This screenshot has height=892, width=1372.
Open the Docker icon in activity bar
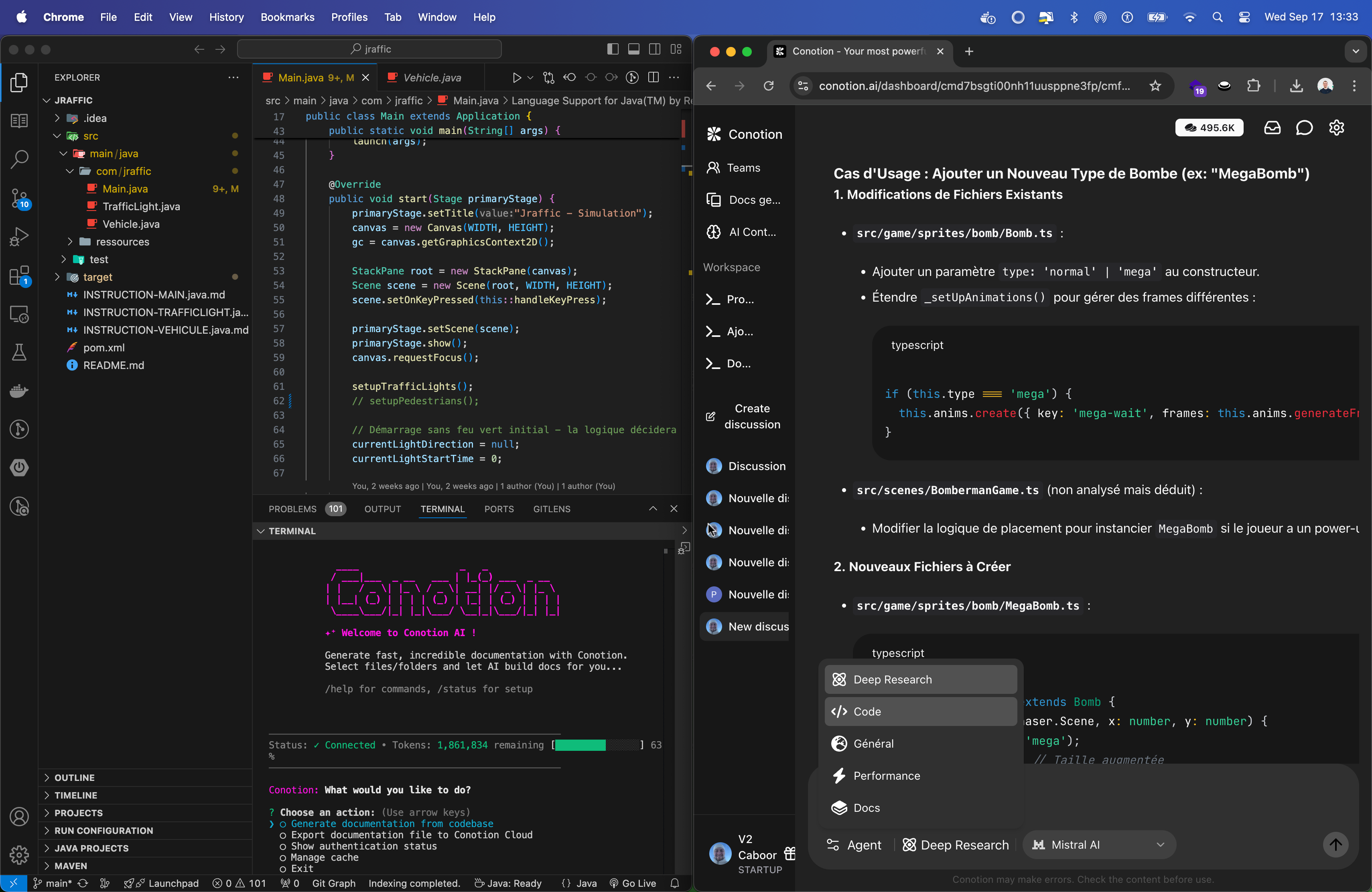[19, 391]
